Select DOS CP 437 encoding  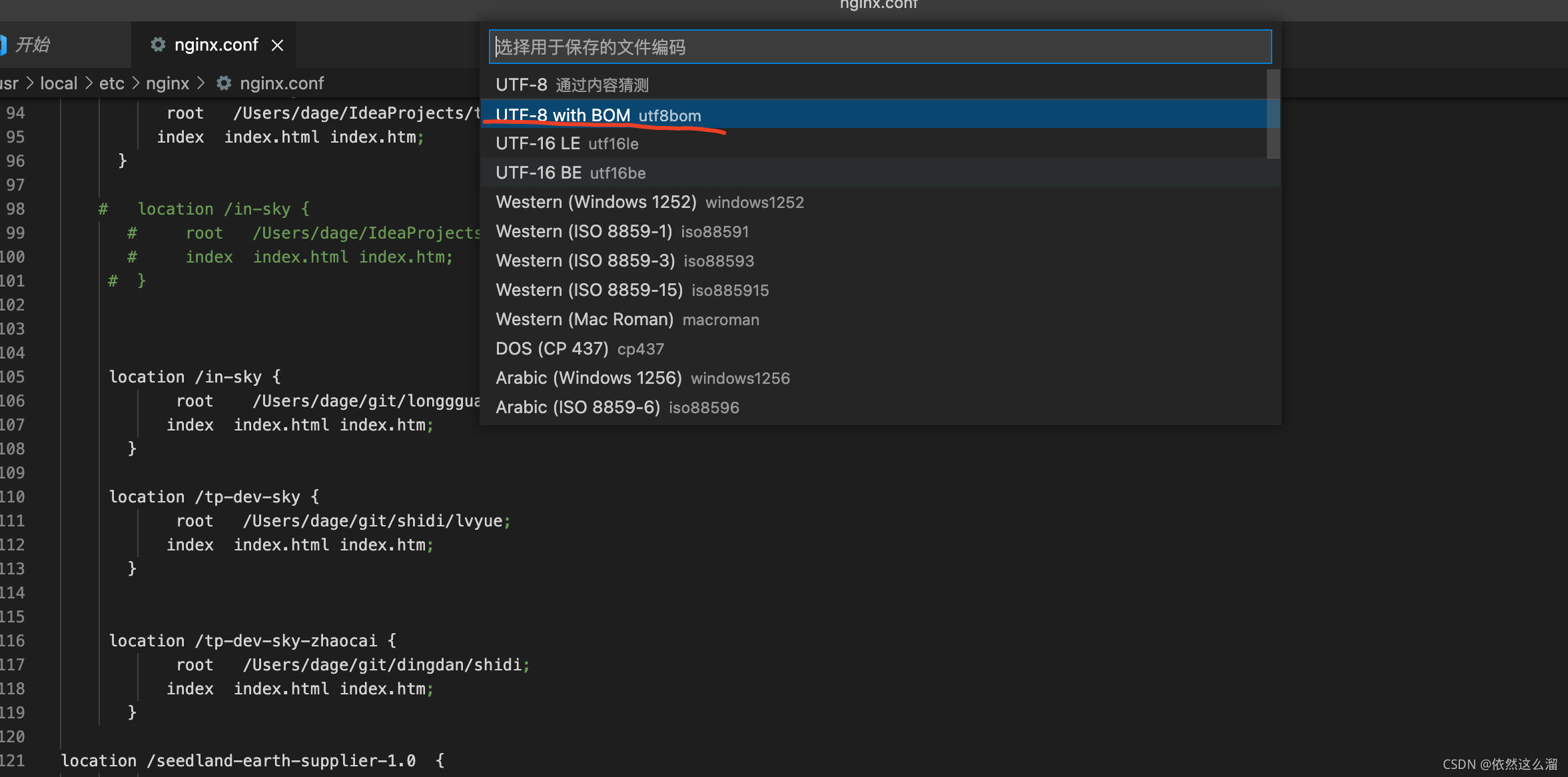point(580,349)
